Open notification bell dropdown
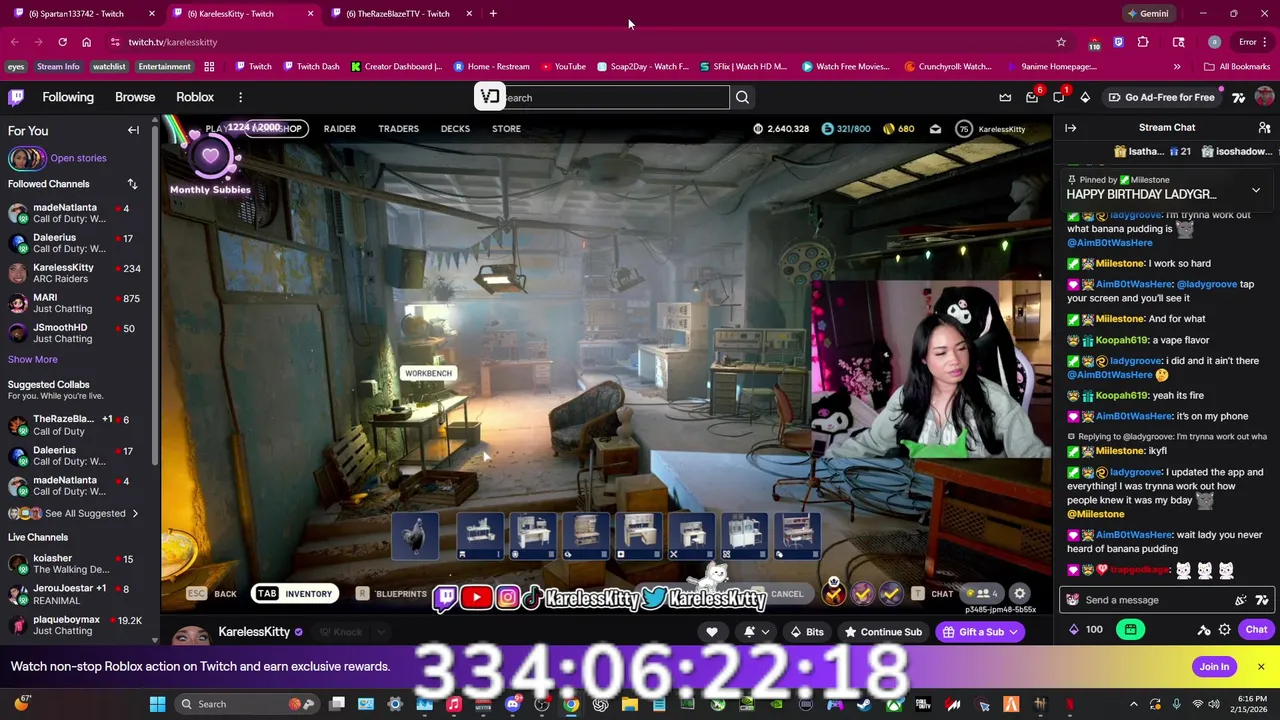The width and height of the screenshot is (1280, 720). click(756, 632)
